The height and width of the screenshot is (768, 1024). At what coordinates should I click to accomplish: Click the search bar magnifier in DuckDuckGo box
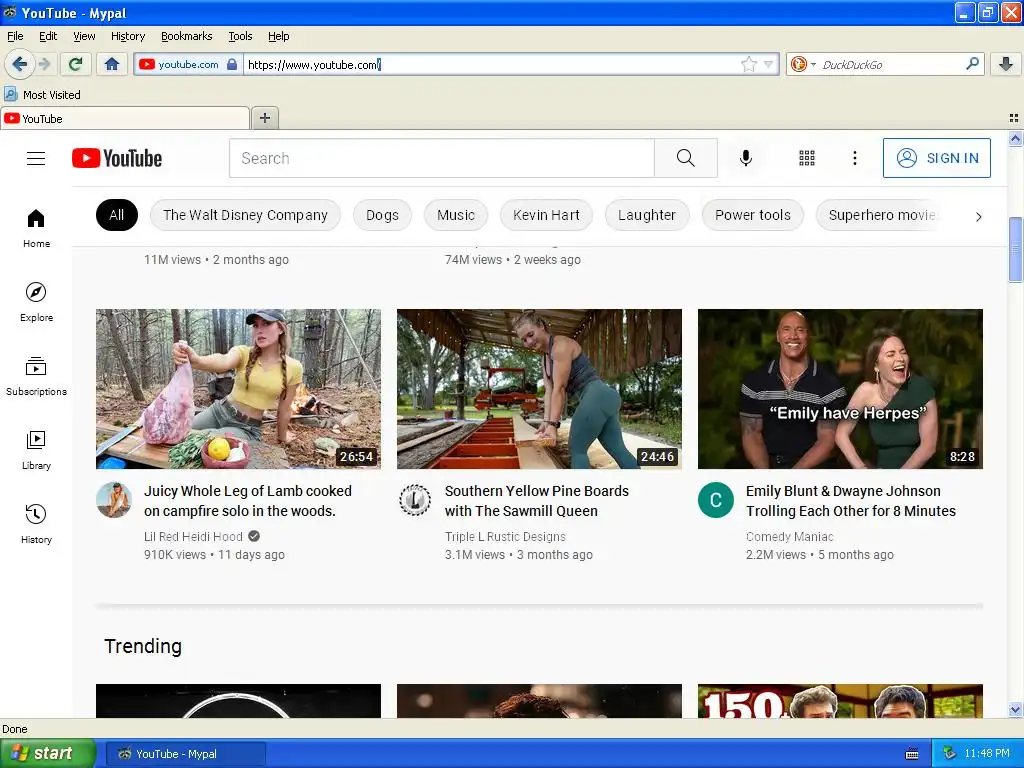point(972,64)
